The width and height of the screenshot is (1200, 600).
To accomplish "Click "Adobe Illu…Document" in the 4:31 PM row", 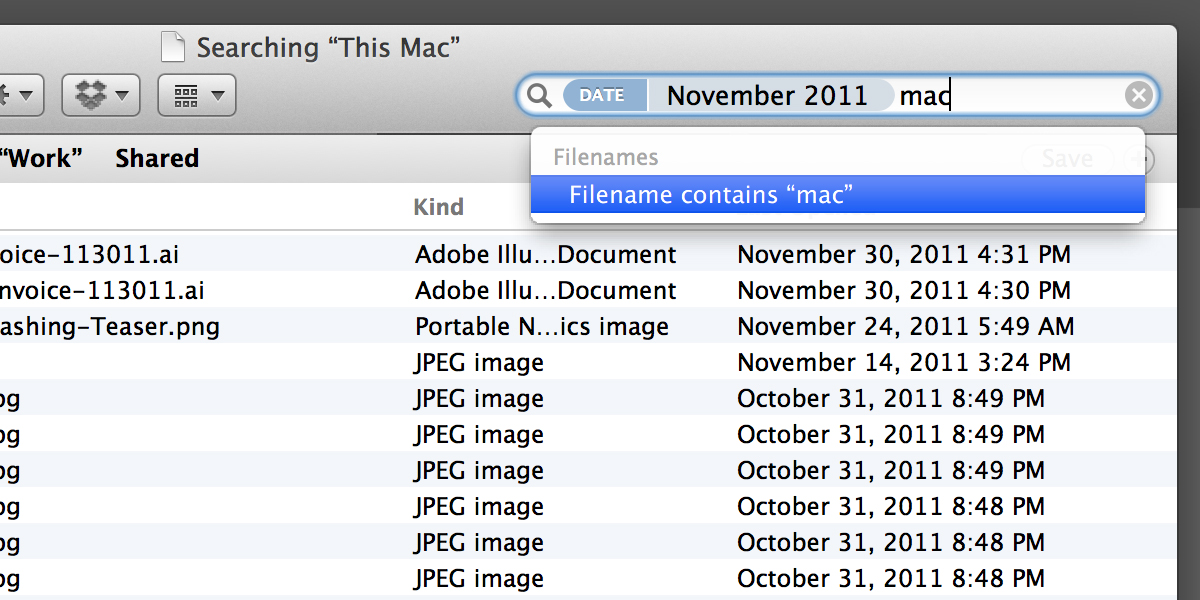I will point(546,255).
